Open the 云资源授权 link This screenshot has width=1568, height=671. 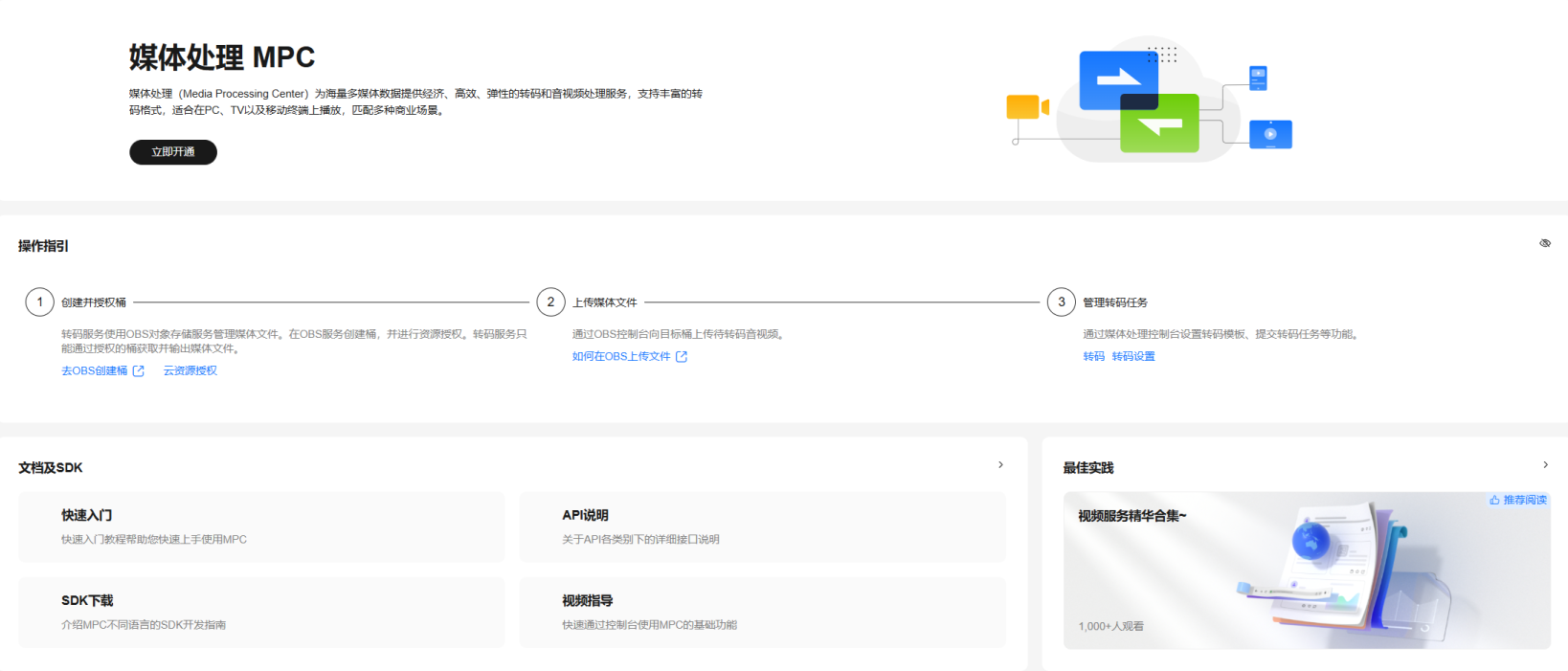(x=190, y=370)
